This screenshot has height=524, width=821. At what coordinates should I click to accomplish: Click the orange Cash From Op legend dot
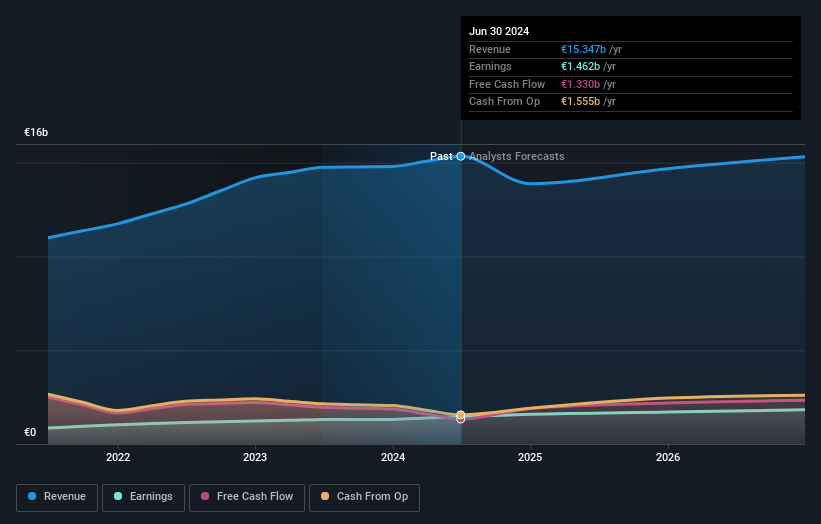[x=325, y=496]
